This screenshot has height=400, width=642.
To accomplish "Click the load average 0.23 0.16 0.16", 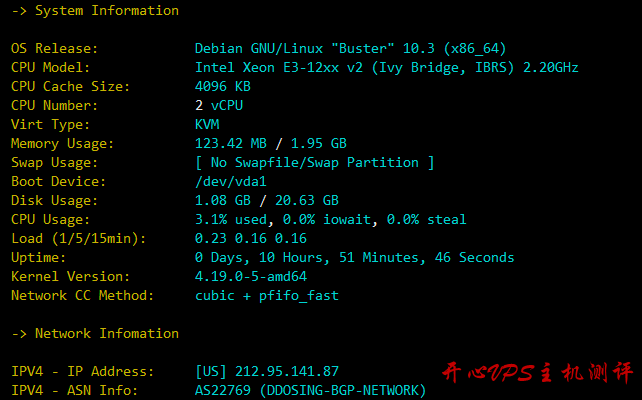I will click(251, 238).
